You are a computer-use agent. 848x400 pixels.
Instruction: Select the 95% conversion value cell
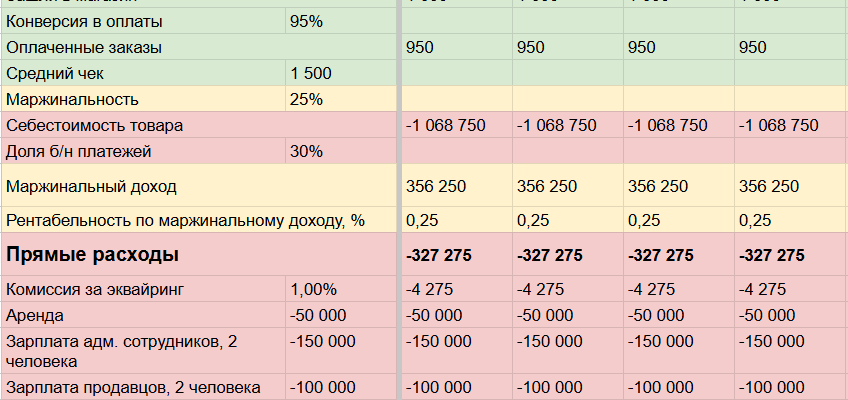coord(306,21)
